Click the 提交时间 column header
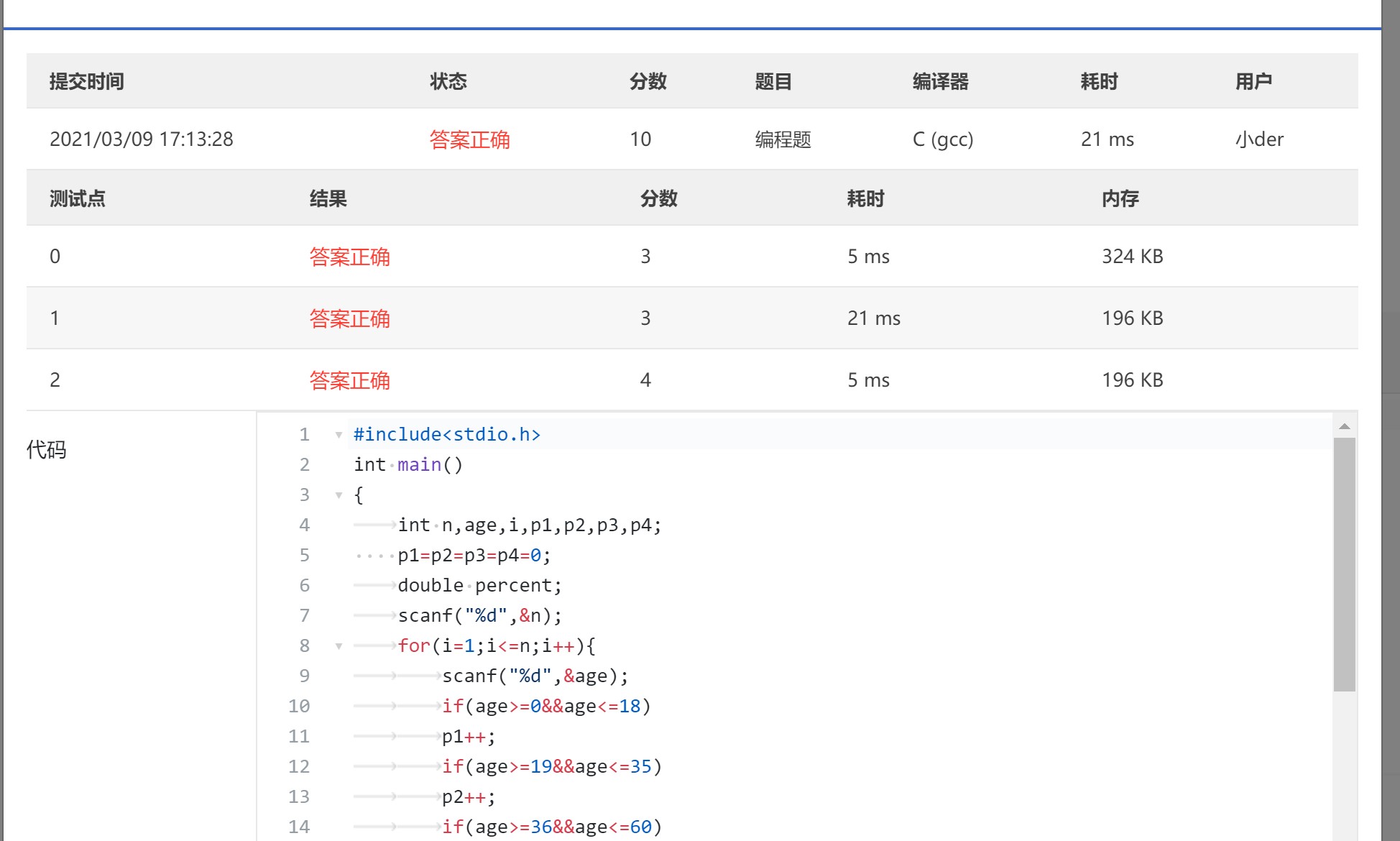 tap(86, 81)
